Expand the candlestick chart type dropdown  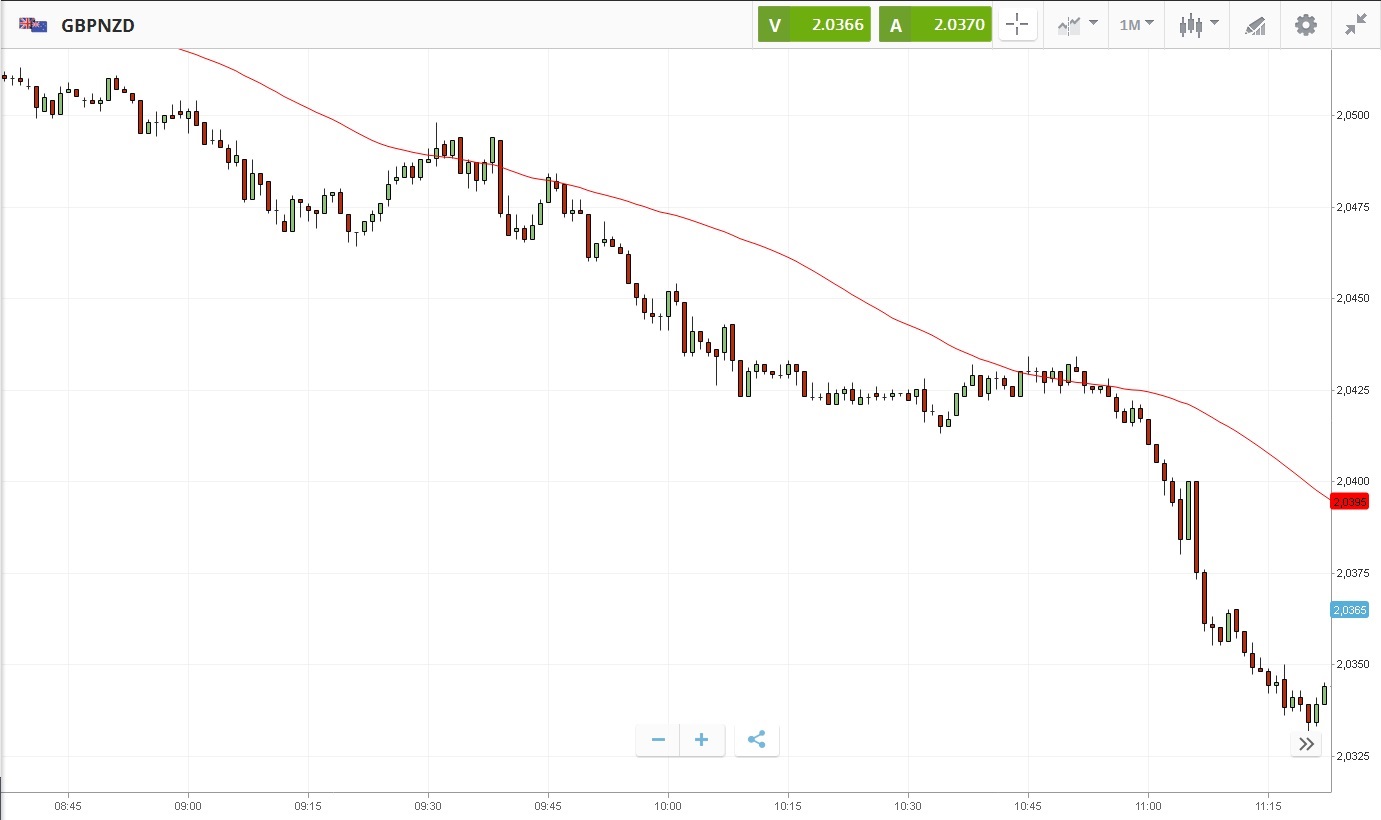coord(1198,25)
